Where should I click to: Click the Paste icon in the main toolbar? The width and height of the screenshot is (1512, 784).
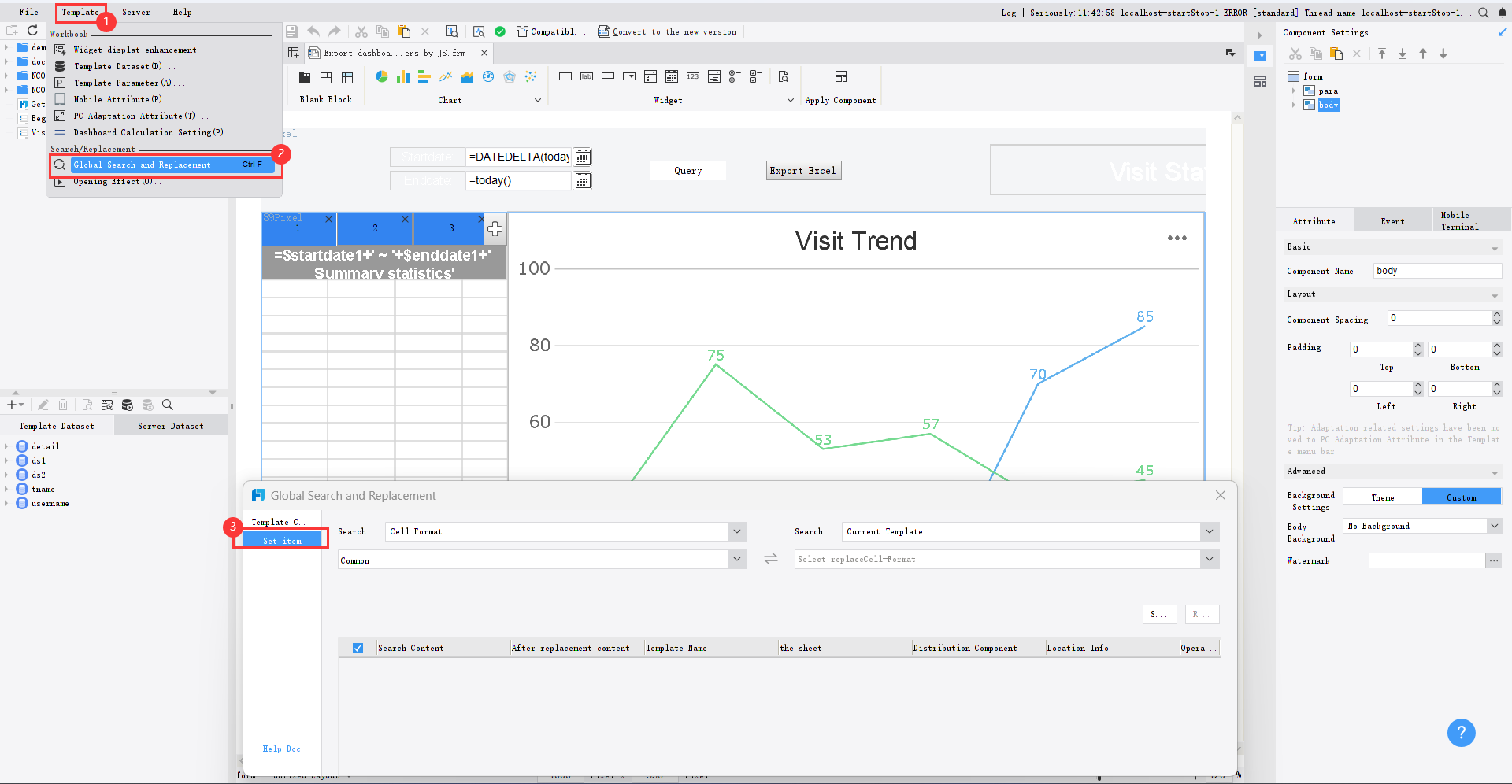(404, 31)
